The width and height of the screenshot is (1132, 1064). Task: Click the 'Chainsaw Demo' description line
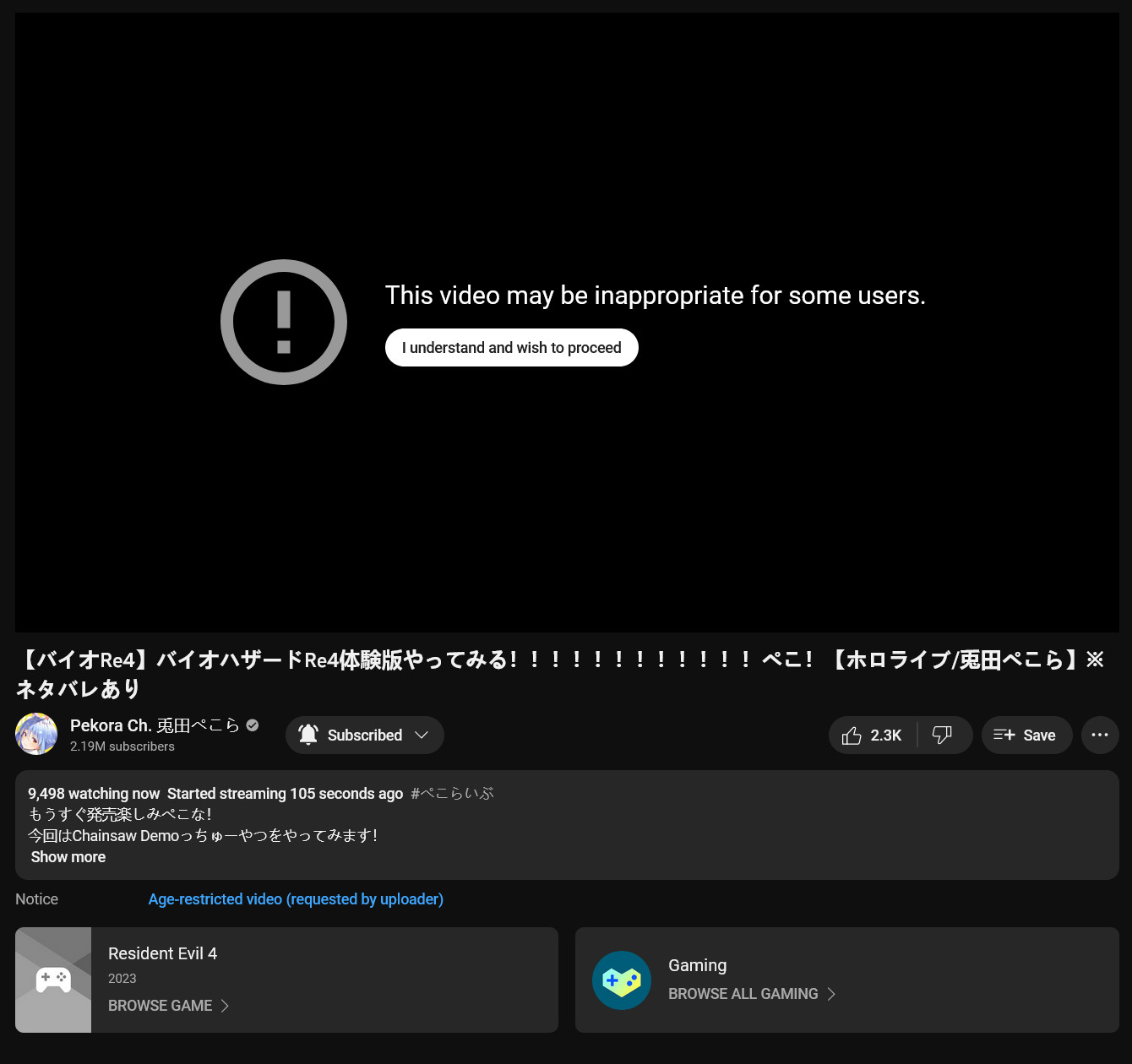tap(203, 836)
